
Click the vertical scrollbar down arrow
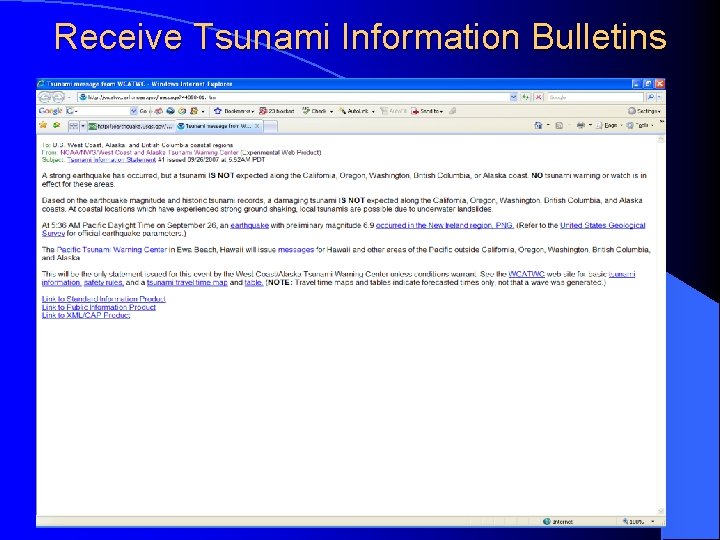(661, 511)
